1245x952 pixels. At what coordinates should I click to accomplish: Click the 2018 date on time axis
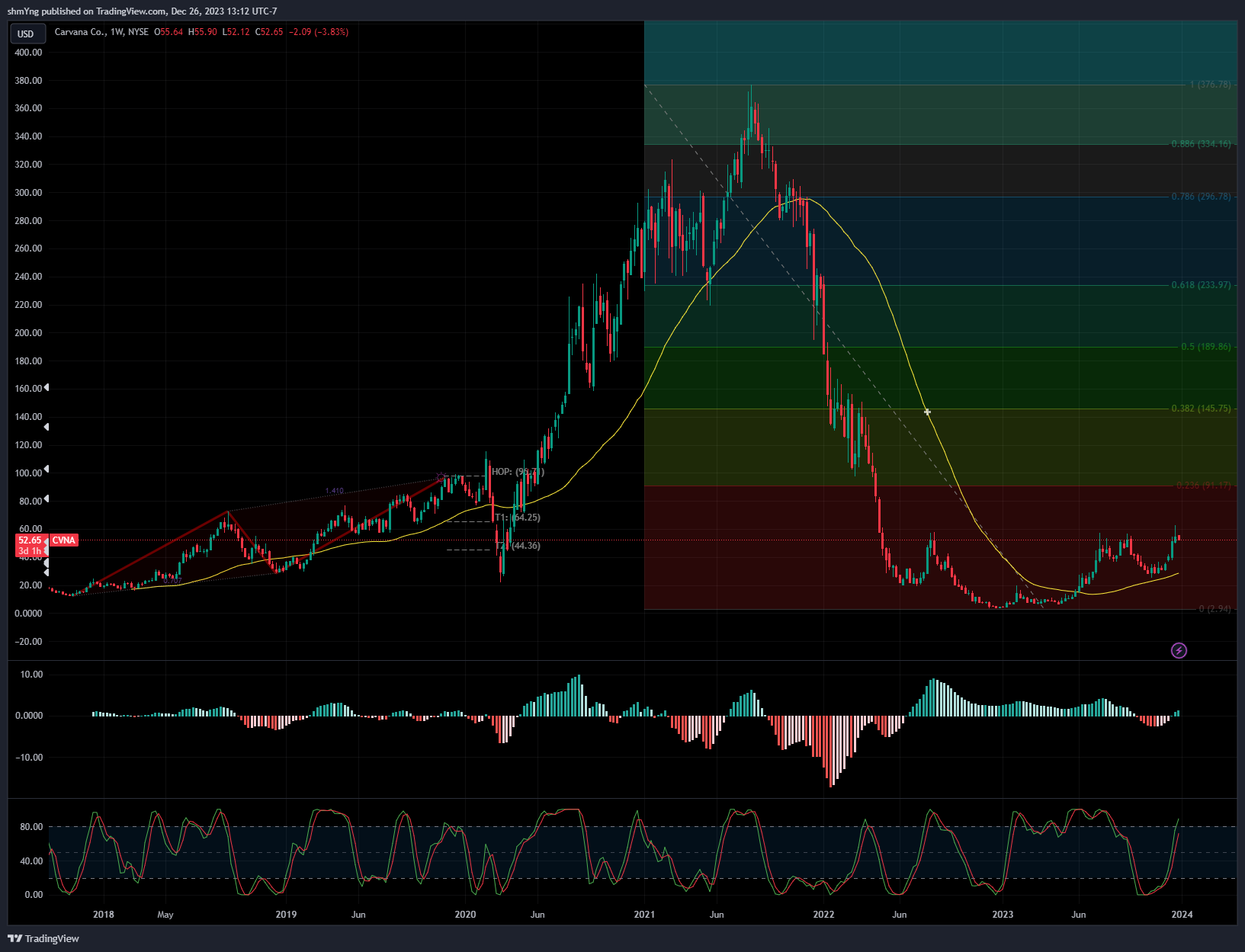tap(103, 915)
